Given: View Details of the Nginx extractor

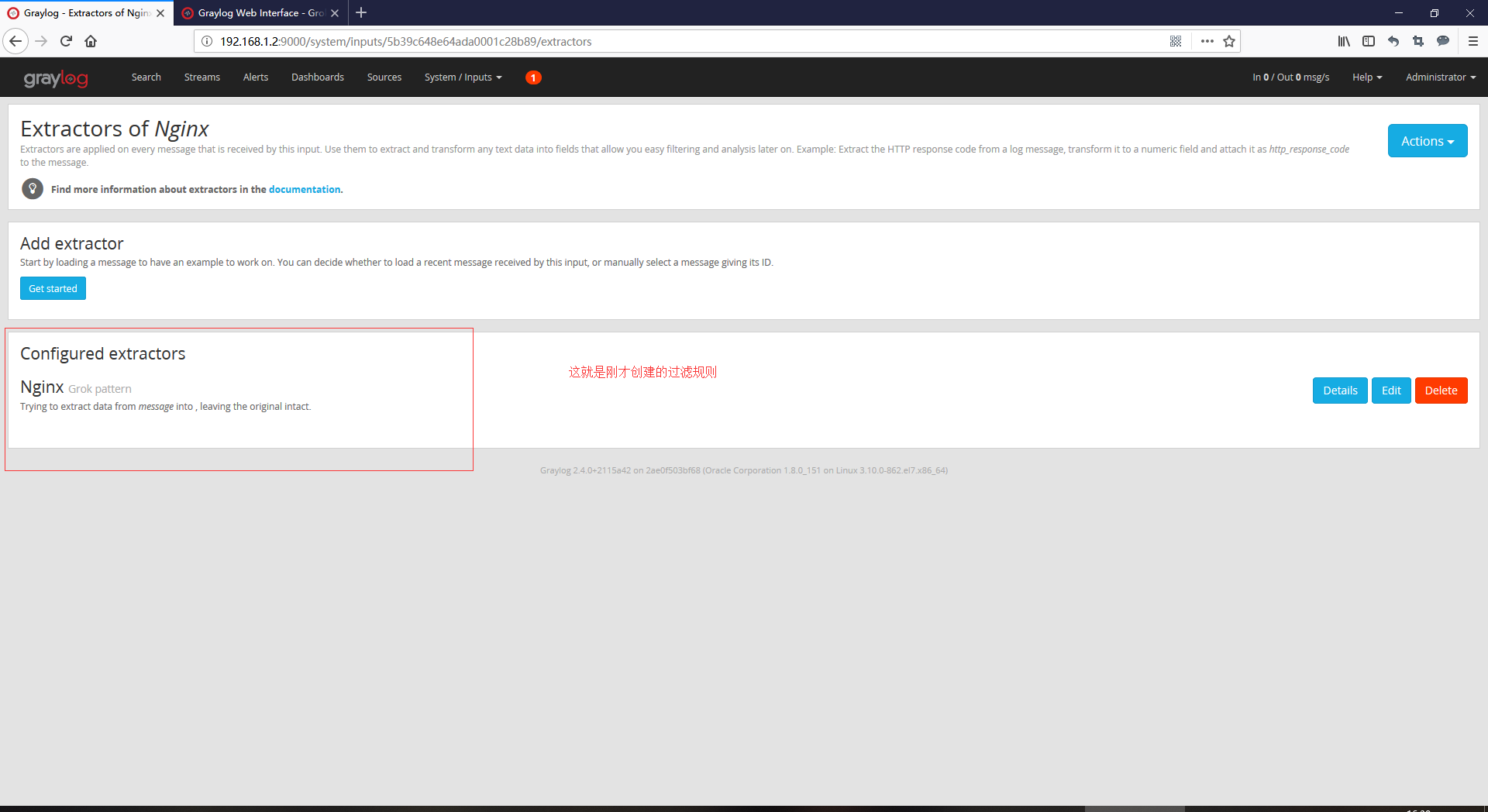Looking at the screenshot, I should [1340, 391].
